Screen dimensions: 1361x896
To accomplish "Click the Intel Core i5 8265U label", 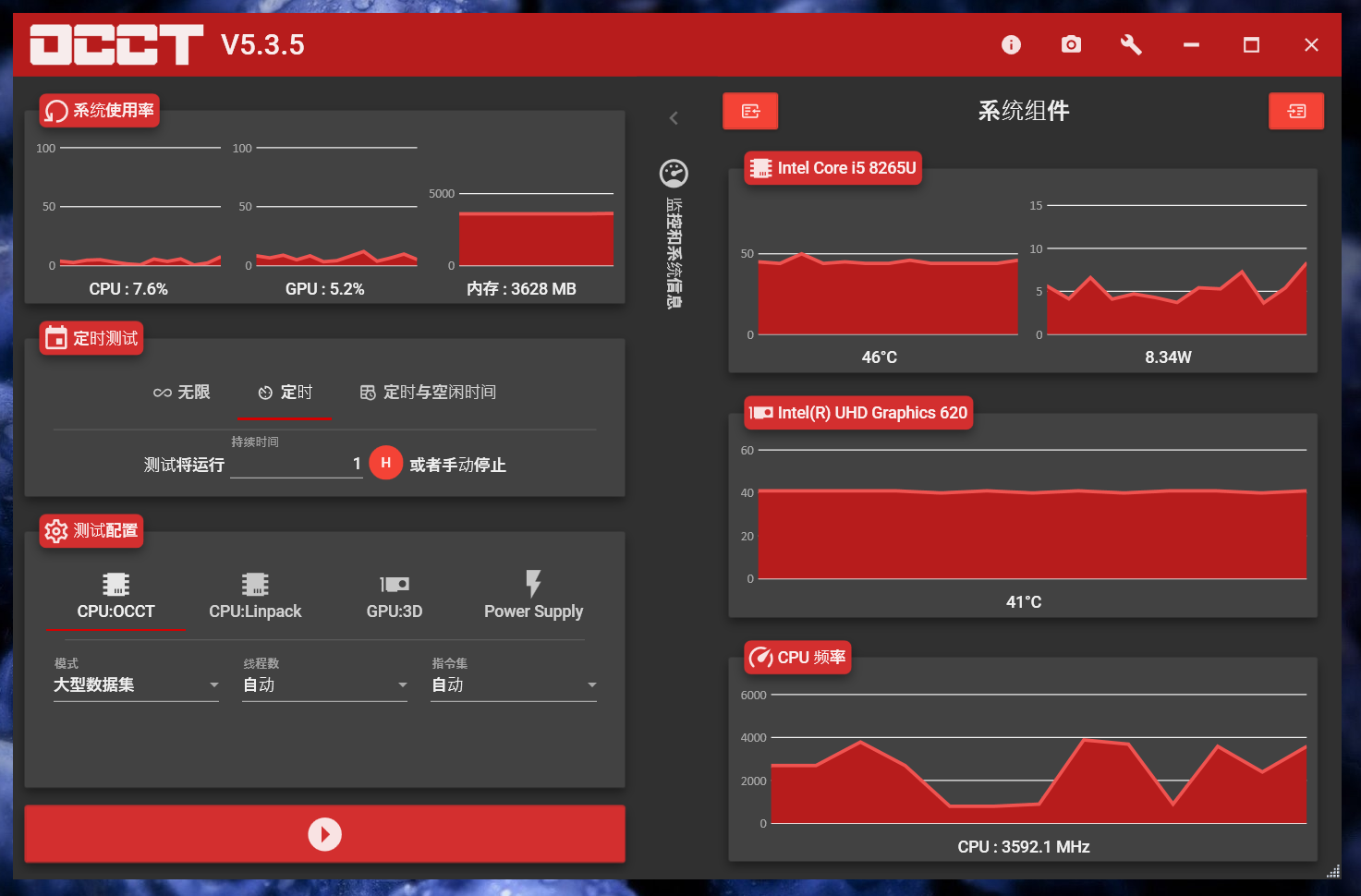I will coord(833,168).
